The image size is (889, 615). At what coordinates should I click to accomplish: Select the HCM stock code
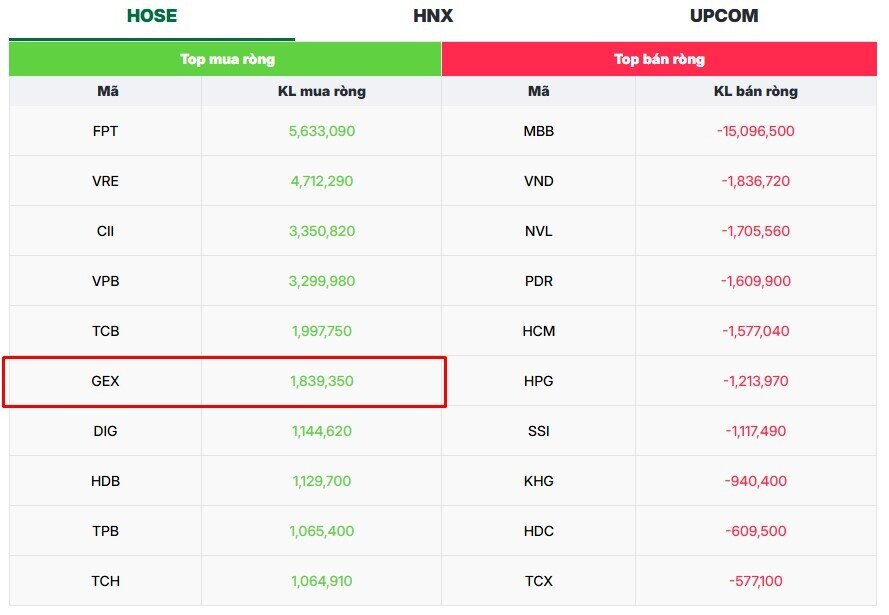point(539,330)
